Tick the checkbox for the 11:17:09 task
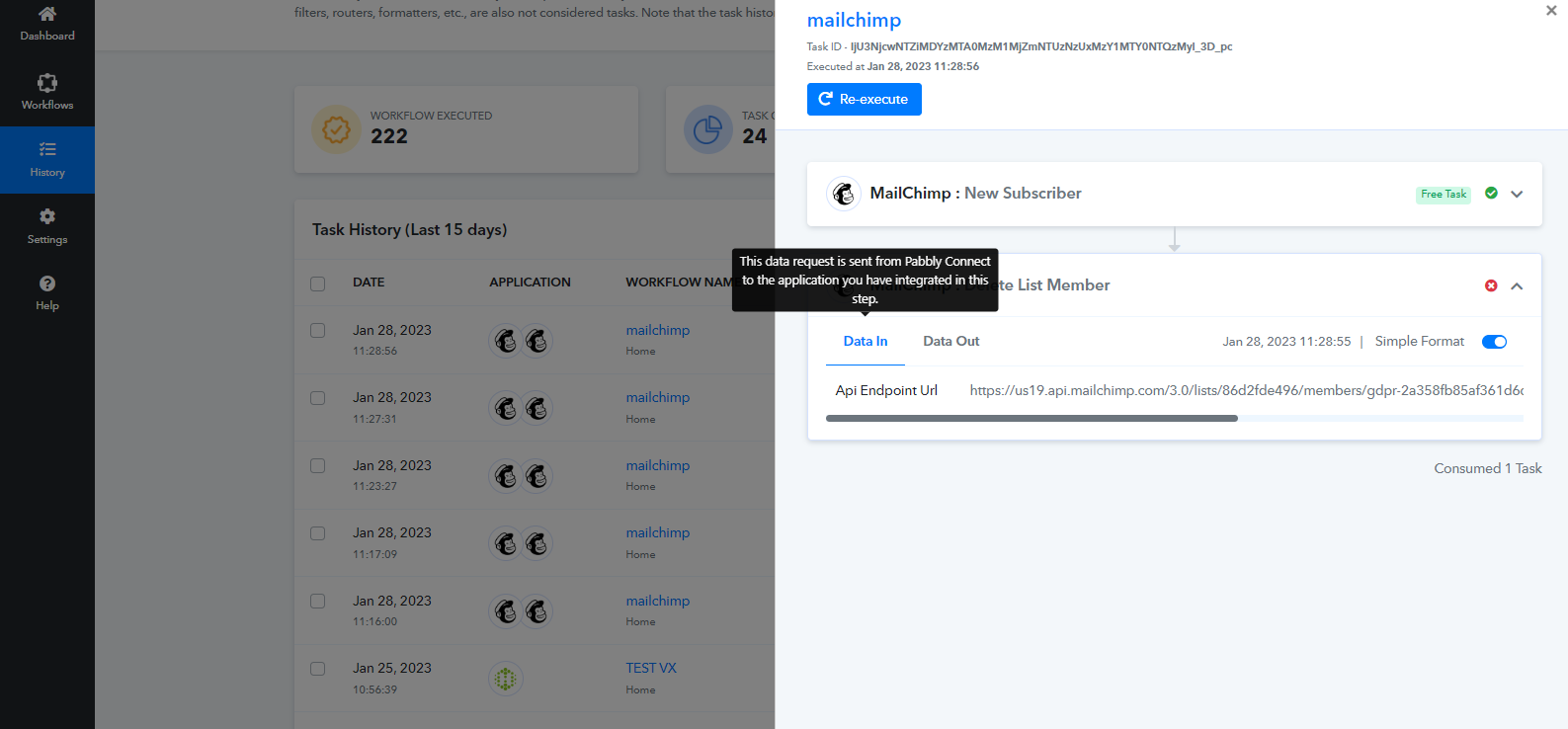 point(317,533)
